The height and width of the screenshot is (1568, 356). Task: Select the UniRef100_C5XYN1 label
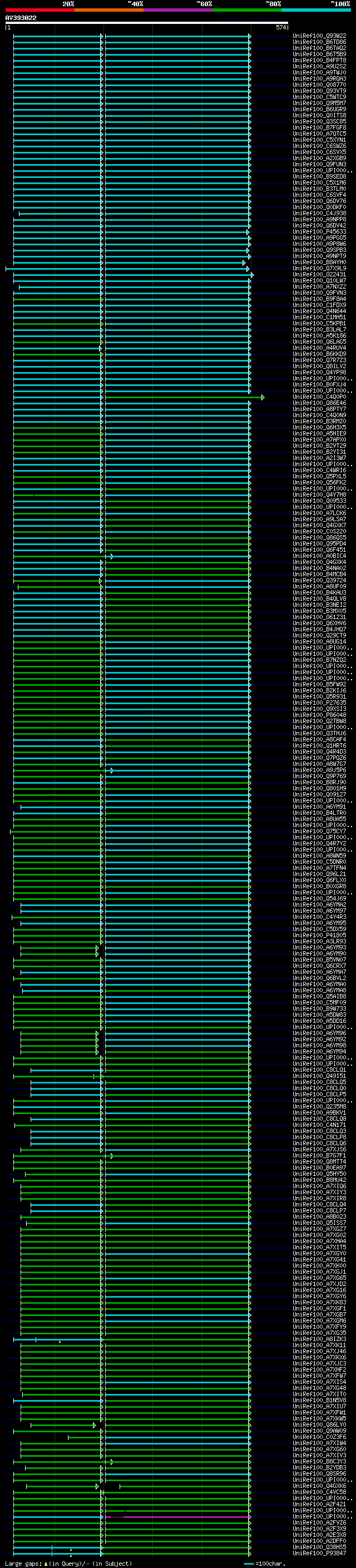coord(319,140)
